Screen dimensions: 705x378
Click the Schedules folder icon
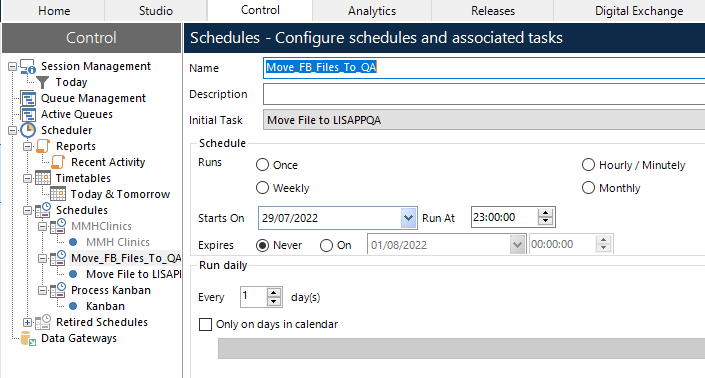[x=43, y=210]
